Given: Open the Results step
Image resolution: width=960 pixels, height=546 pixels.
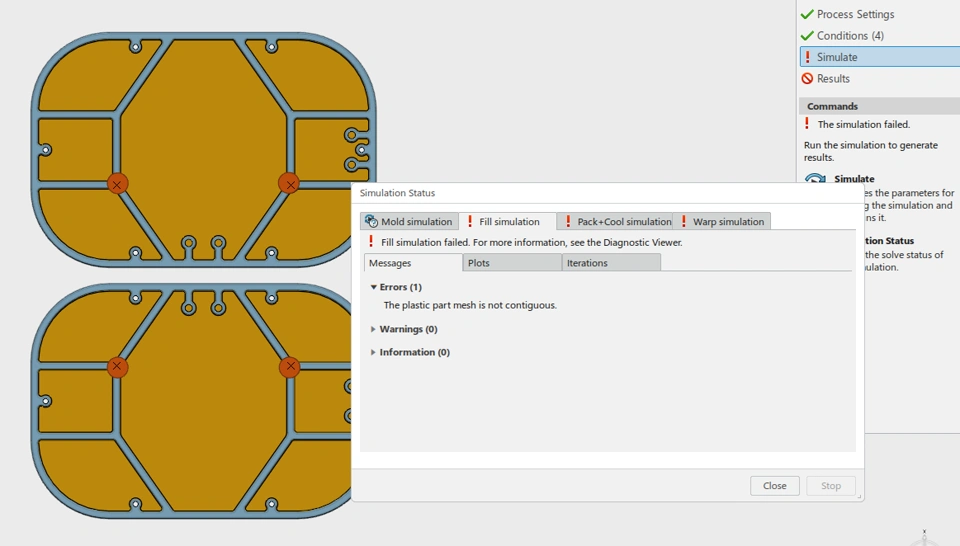Looking at the screenshot, I should (x=833, y=78).
